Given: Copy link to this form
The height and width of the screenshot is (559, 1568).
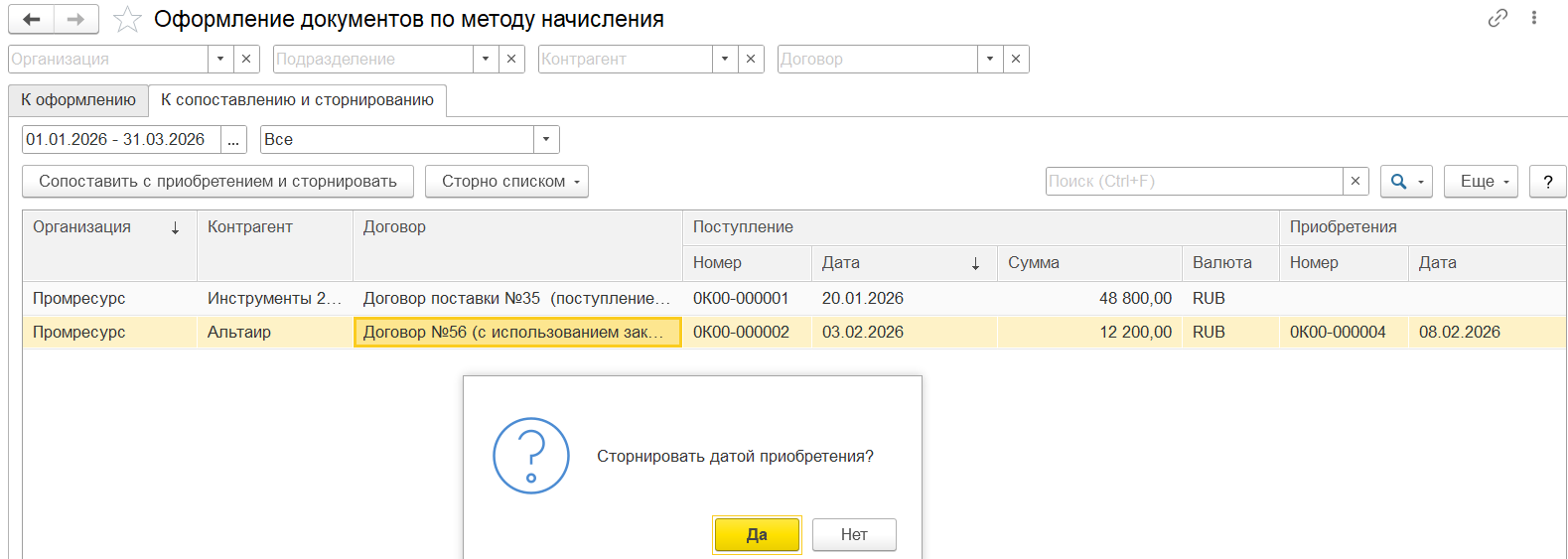Looking at the screenshot, I should coord(1497,18).
